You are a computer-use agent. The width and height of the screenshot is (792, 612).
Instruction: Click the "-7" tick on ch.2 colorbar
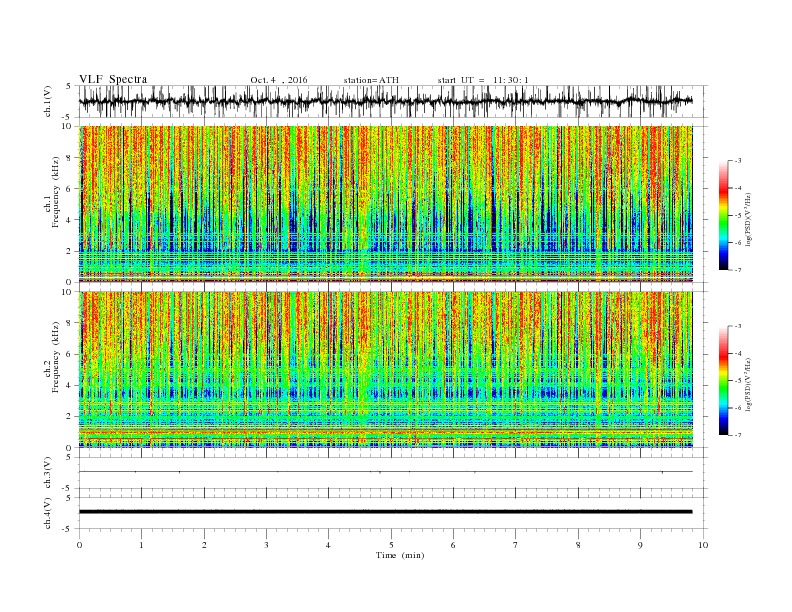(738, 435)
